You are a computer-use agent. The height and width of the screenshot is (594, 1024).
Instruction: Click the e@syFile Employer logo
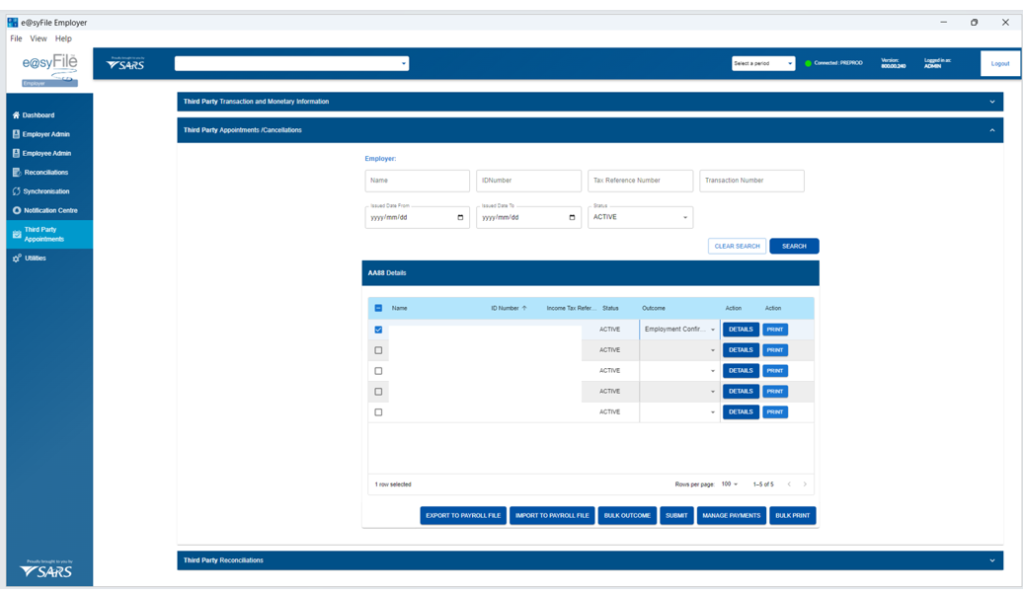coord(50,70)
